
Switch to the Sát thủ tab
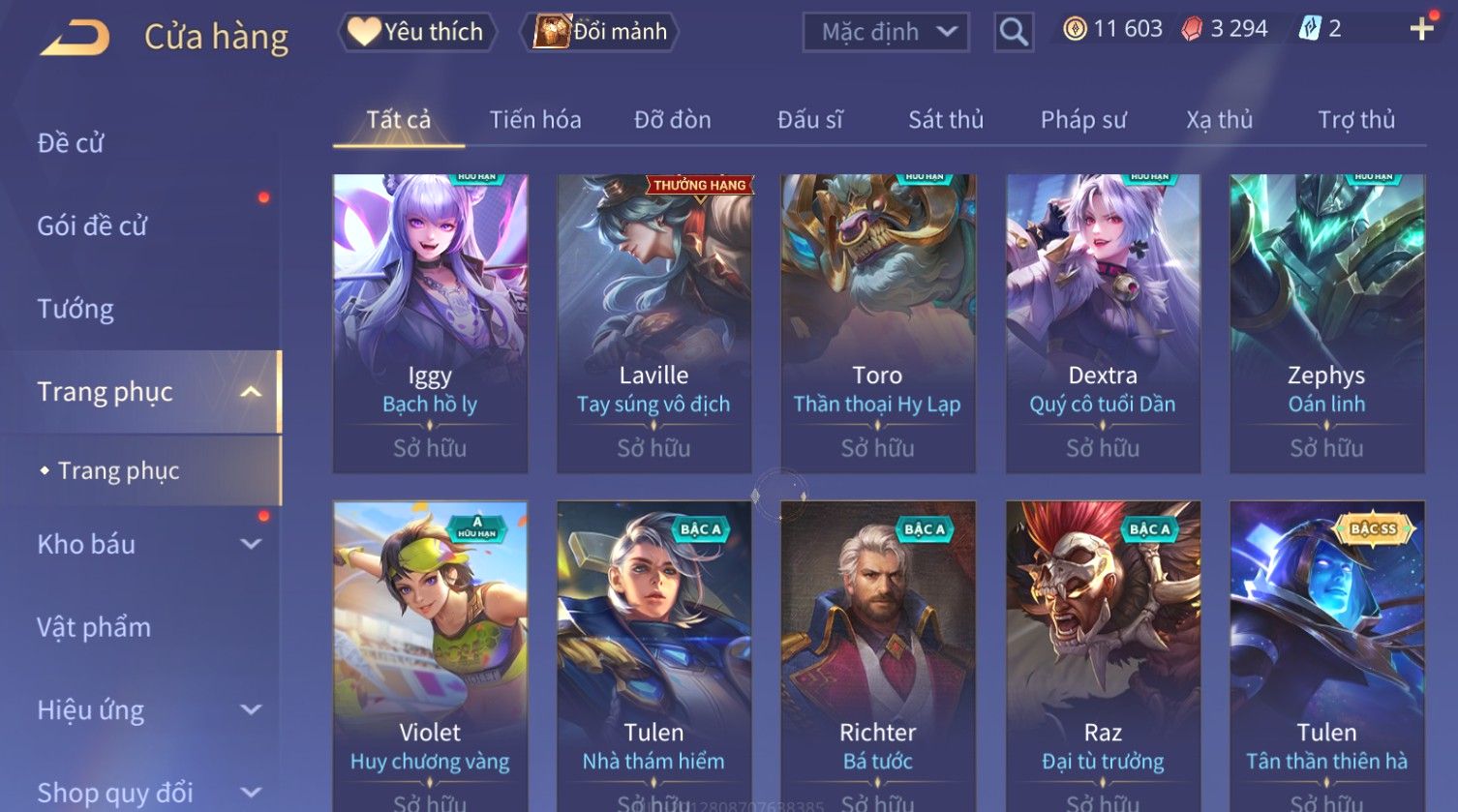pyautogui.click(x=946, y=120)
